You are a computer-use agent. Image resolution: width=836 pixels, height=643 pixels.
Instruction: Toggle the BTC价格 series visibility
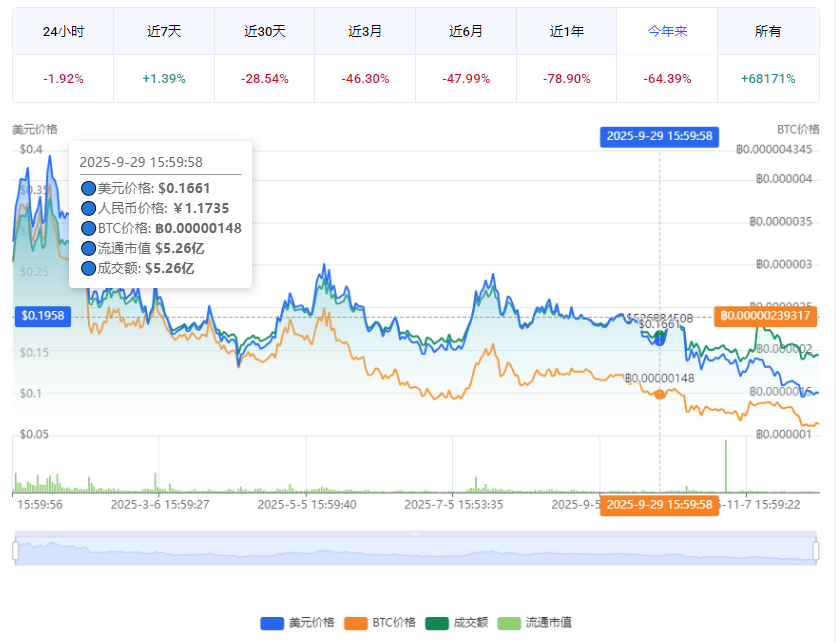coord(375,620)
